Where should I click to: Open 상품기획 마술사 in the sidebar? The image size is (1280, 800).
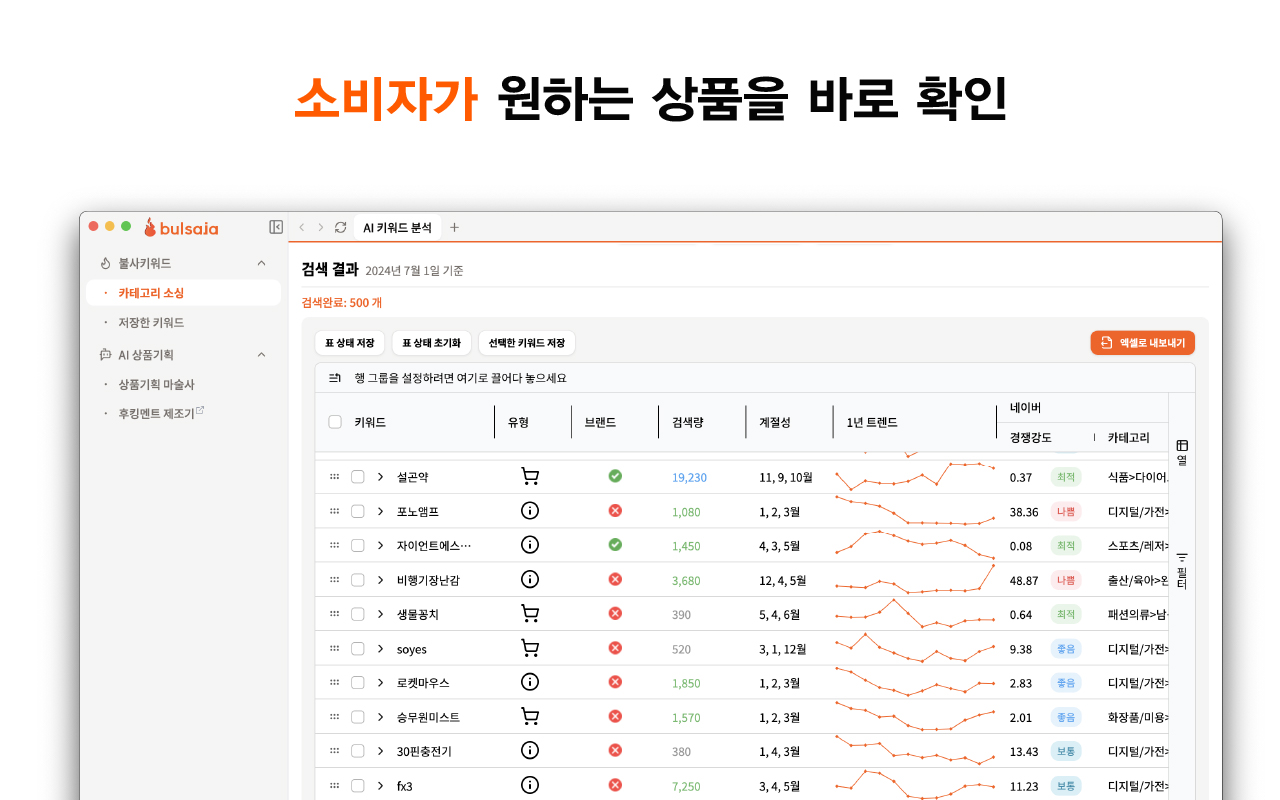click(156, 384)
